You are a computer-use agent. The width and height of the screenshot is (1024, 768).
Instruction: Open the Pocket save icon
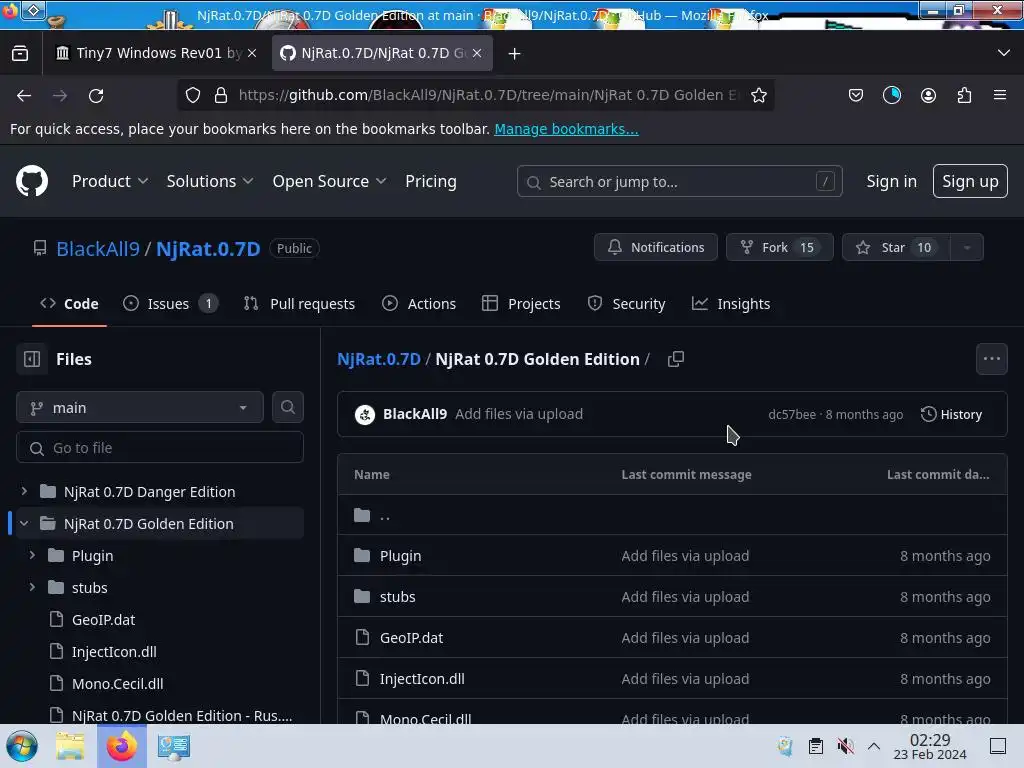point(856,95)
